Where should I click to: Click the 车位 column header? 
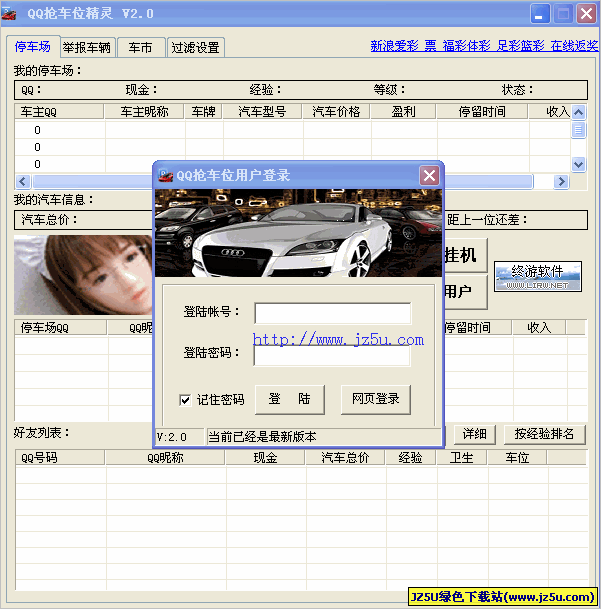pos(517,458)
